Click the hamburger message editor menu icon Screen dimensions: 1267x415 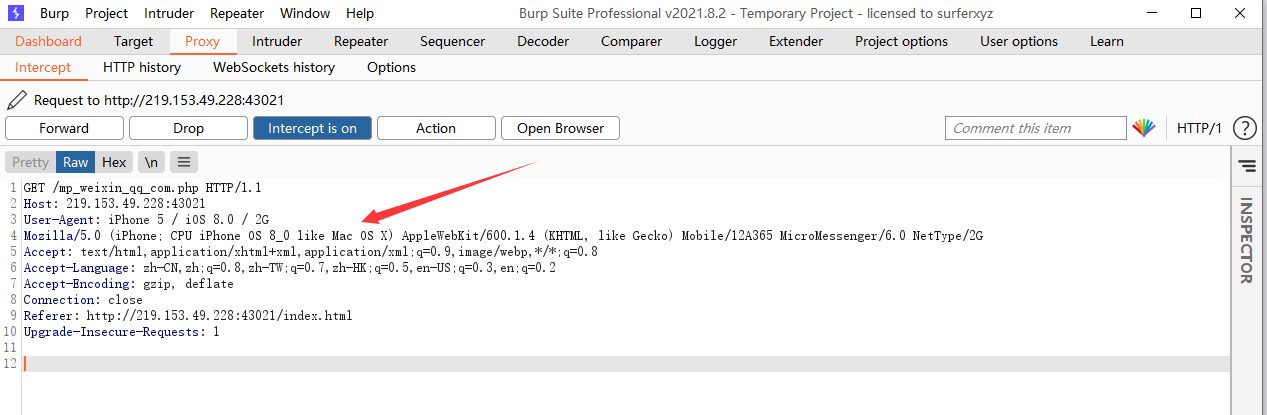pyautogui.click(x=185, y=162)
